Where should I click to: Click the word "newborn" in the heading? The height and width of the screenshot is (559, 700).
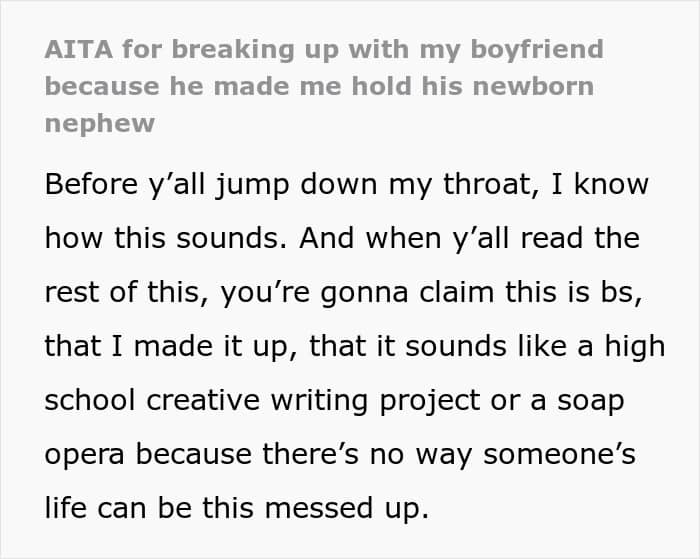(x=533, y=86)
